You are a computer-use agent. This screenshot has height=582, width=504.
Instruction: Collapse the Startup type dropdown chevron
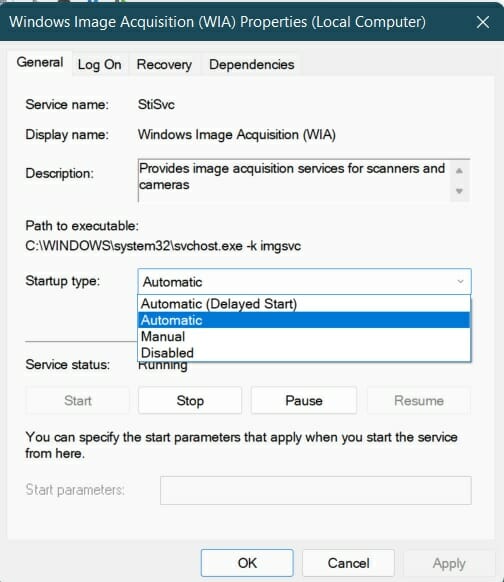(460, 281)
